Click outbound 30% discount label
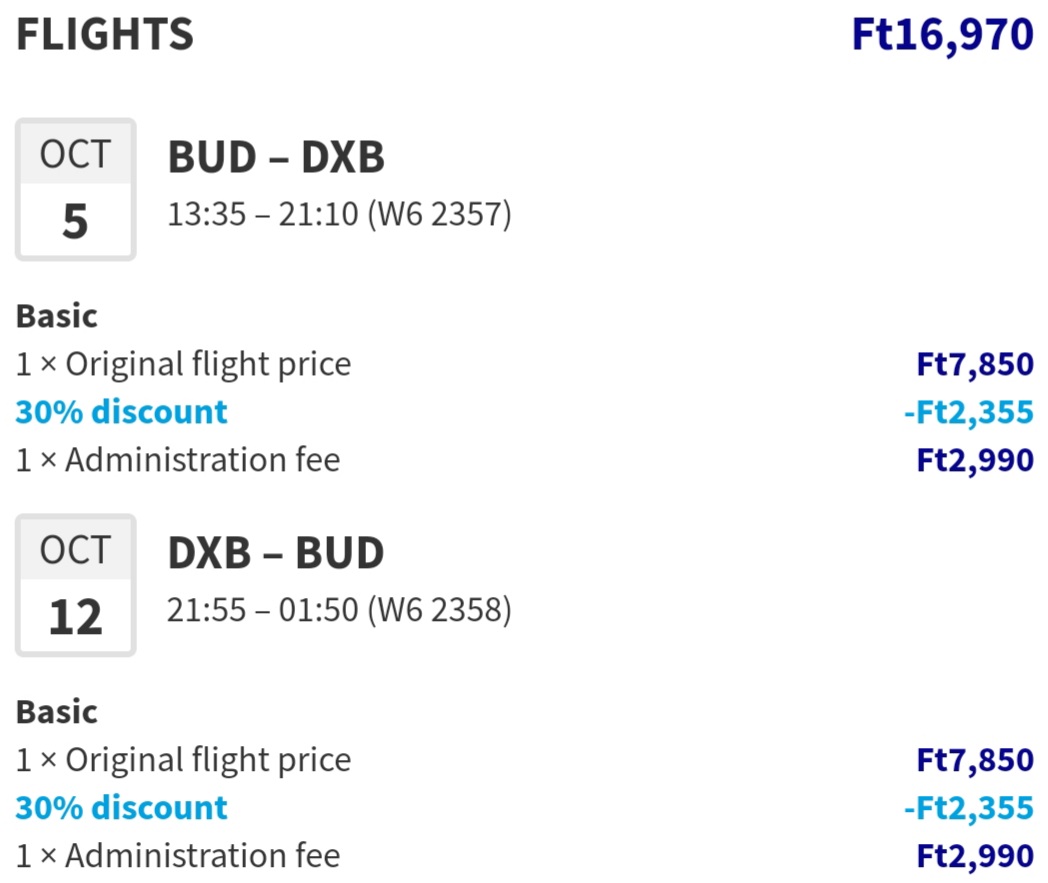Image resolution: width=1048 pixels, height=883 pixels. [122, 412]
